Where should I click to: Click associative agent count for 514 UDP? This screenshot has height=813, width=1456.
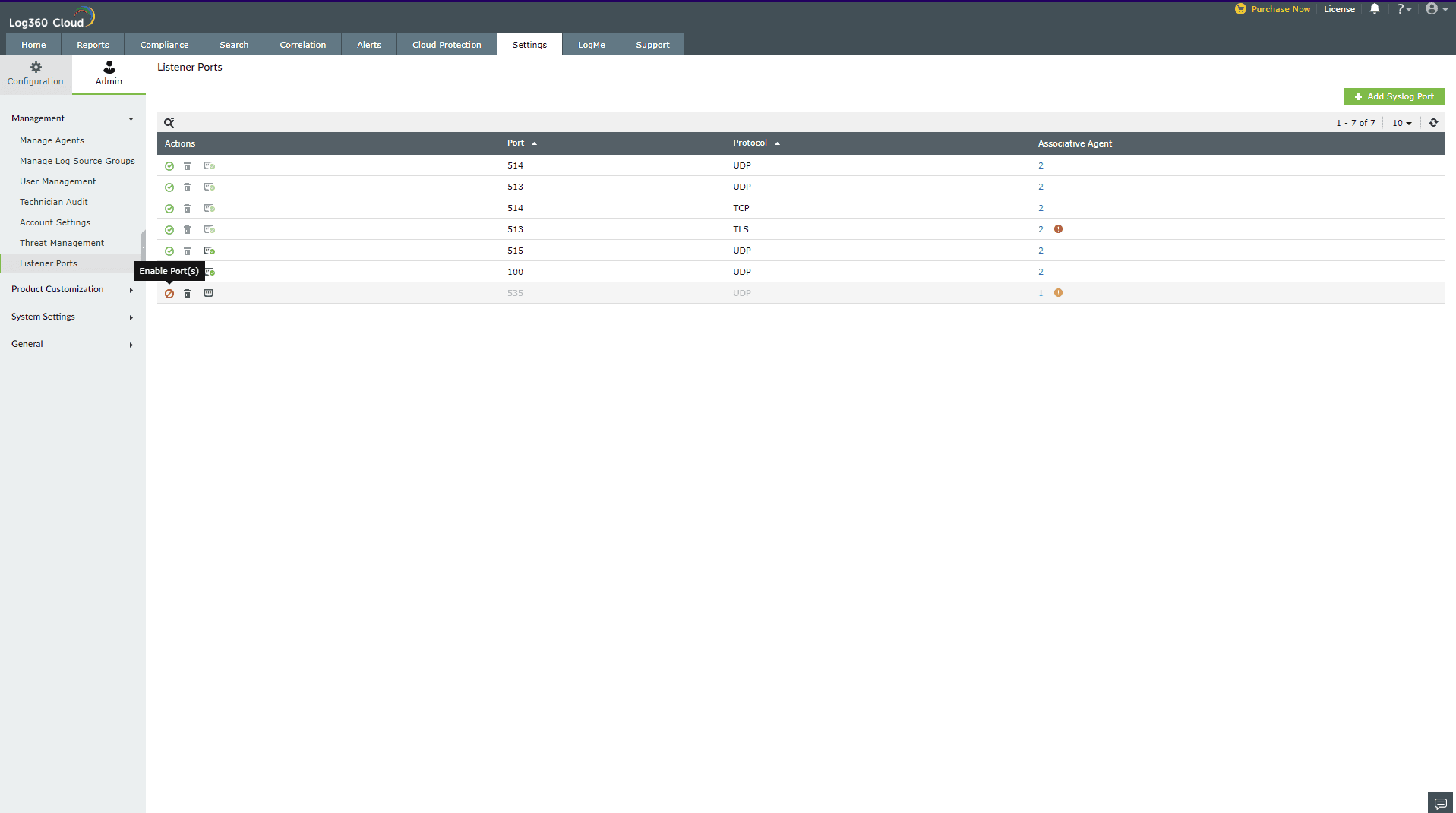click(1041, 165)
